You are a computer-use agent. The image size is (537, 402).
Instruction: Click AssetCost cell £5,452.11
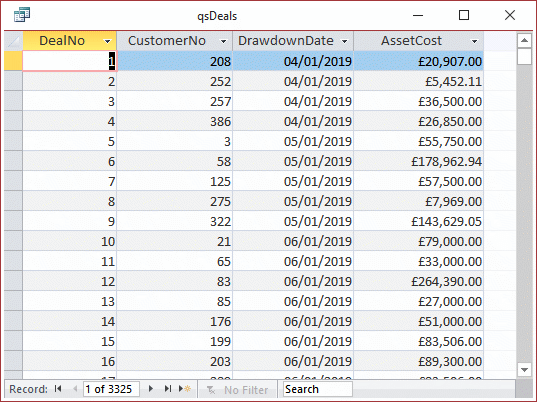419,81
